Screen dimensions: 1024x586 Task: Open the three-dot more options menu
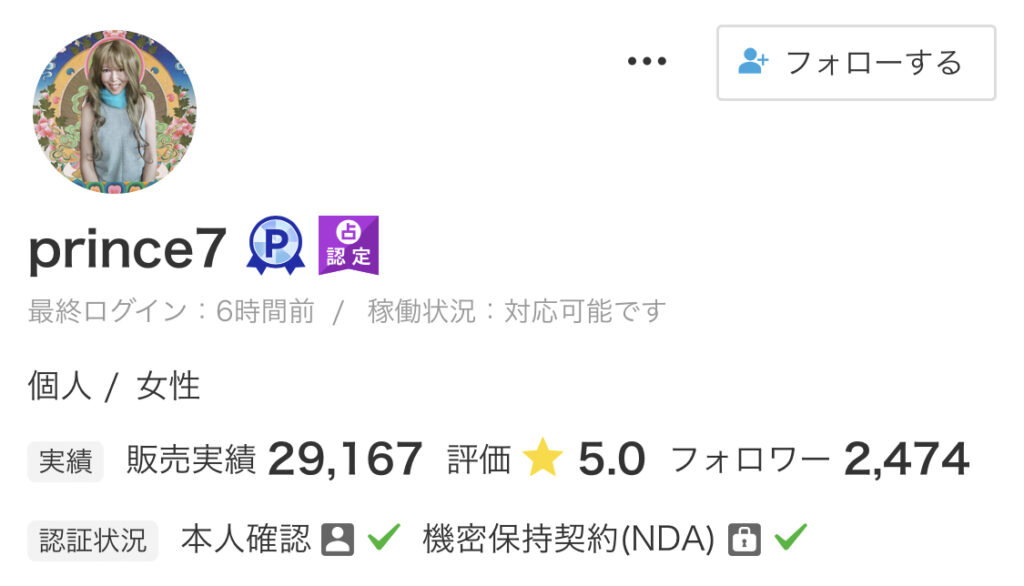point(647,61)
